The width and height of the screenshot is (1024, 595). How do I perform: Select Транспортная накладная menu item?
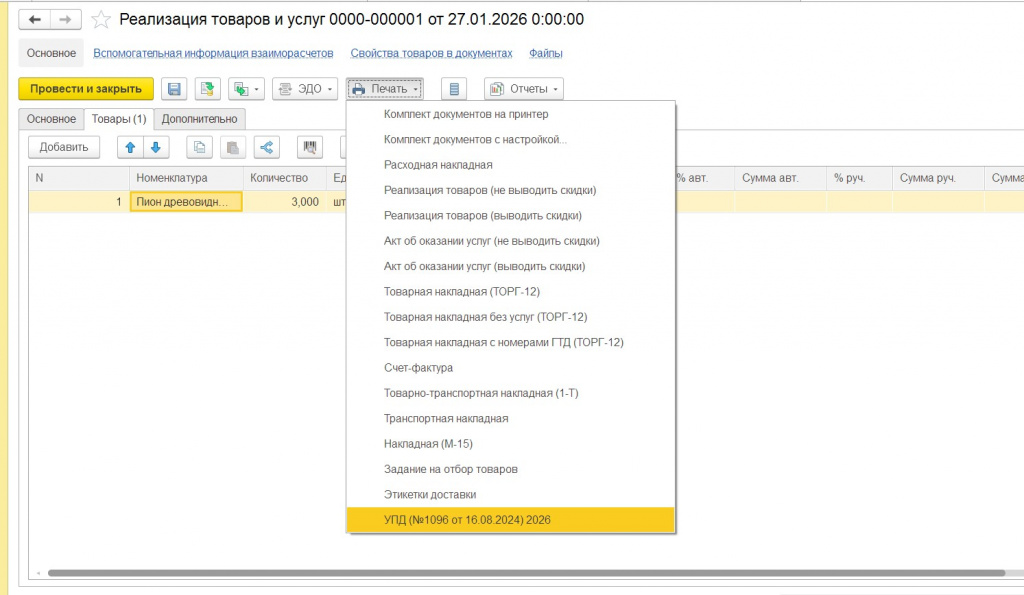point(511,419)
